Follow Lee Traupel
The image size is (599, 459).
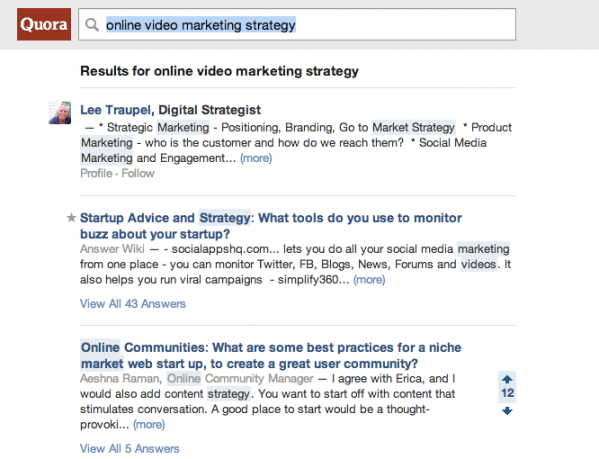(138, 173)
